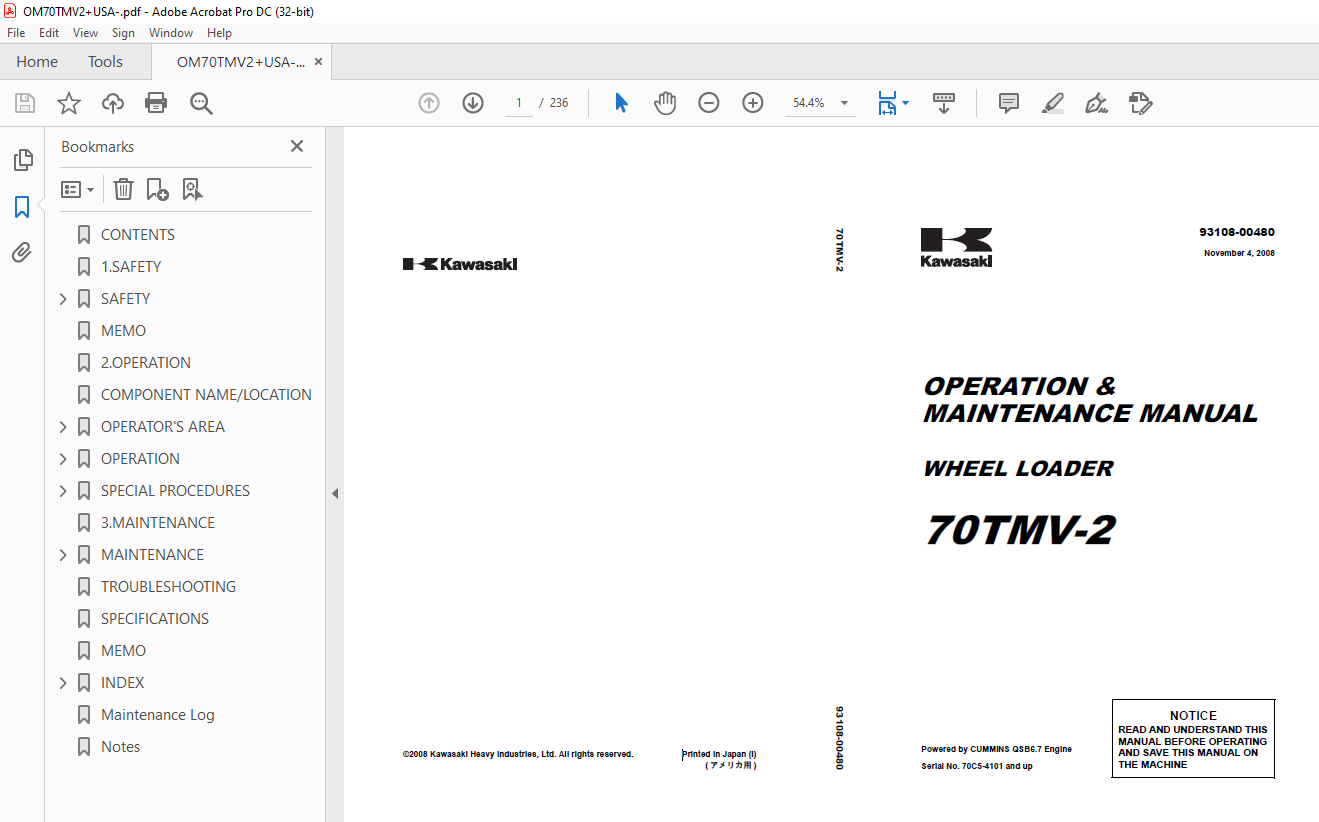Jump to 1.SAFETY bookmark
The height and width of the screenshot is (822, 1319).
point(131,267)
